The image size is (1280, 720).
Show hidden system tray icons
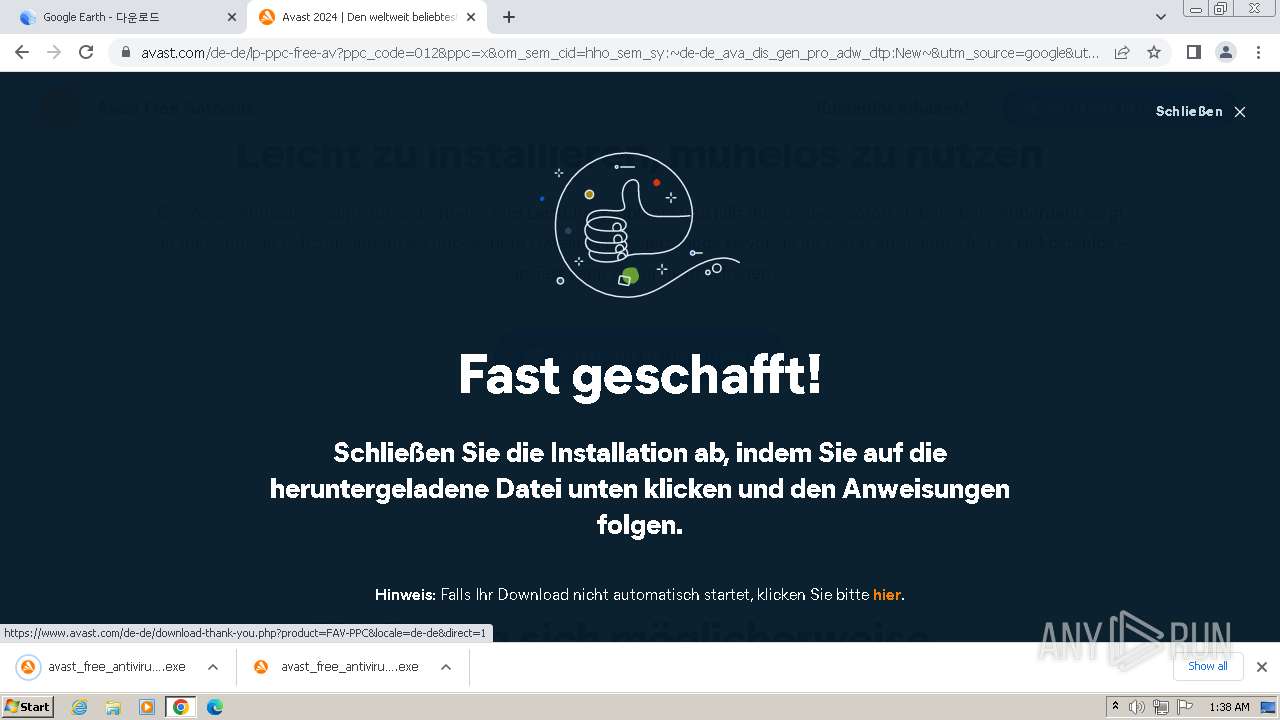[x=1115, y=707]
